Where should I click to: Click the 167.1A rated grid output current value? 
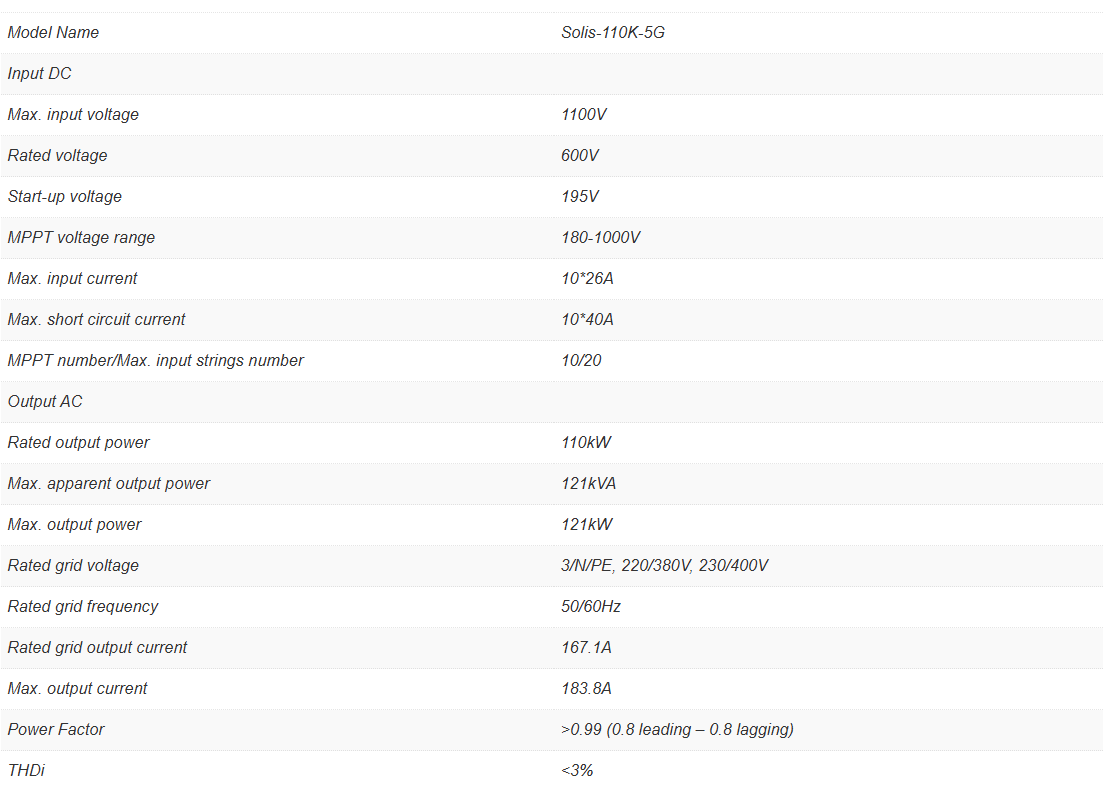pos(587,648)
